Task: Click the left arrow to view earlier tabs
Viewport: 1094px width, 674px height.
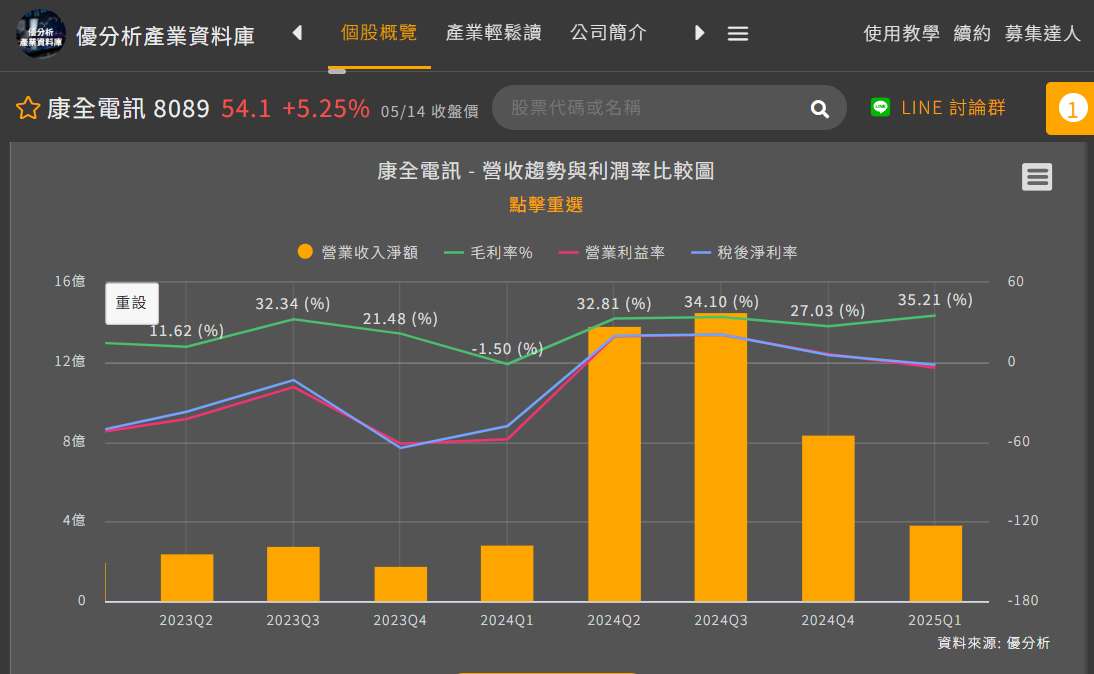Action: pyautogui.click(x=297, y=33)
